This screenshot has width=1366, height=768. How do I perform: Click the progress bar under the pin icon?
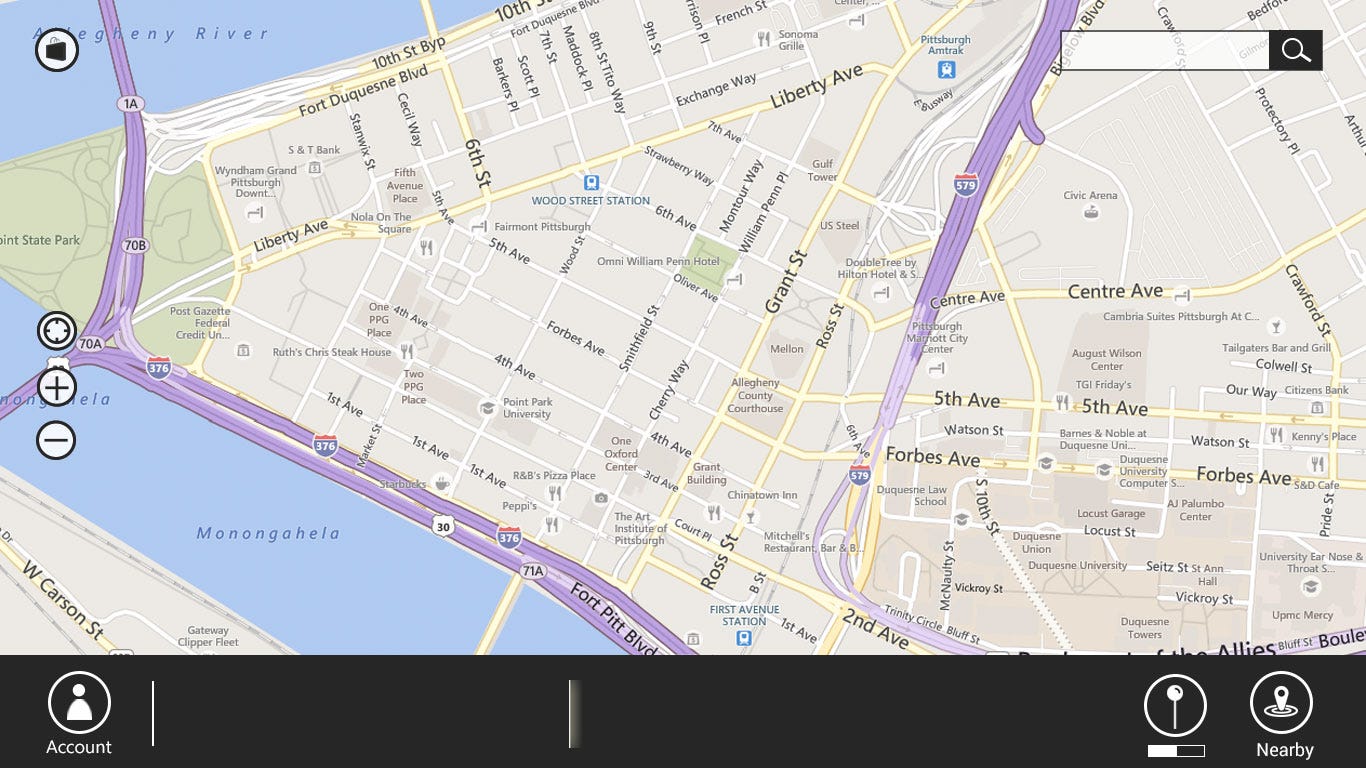click(x=1176, y=750)
